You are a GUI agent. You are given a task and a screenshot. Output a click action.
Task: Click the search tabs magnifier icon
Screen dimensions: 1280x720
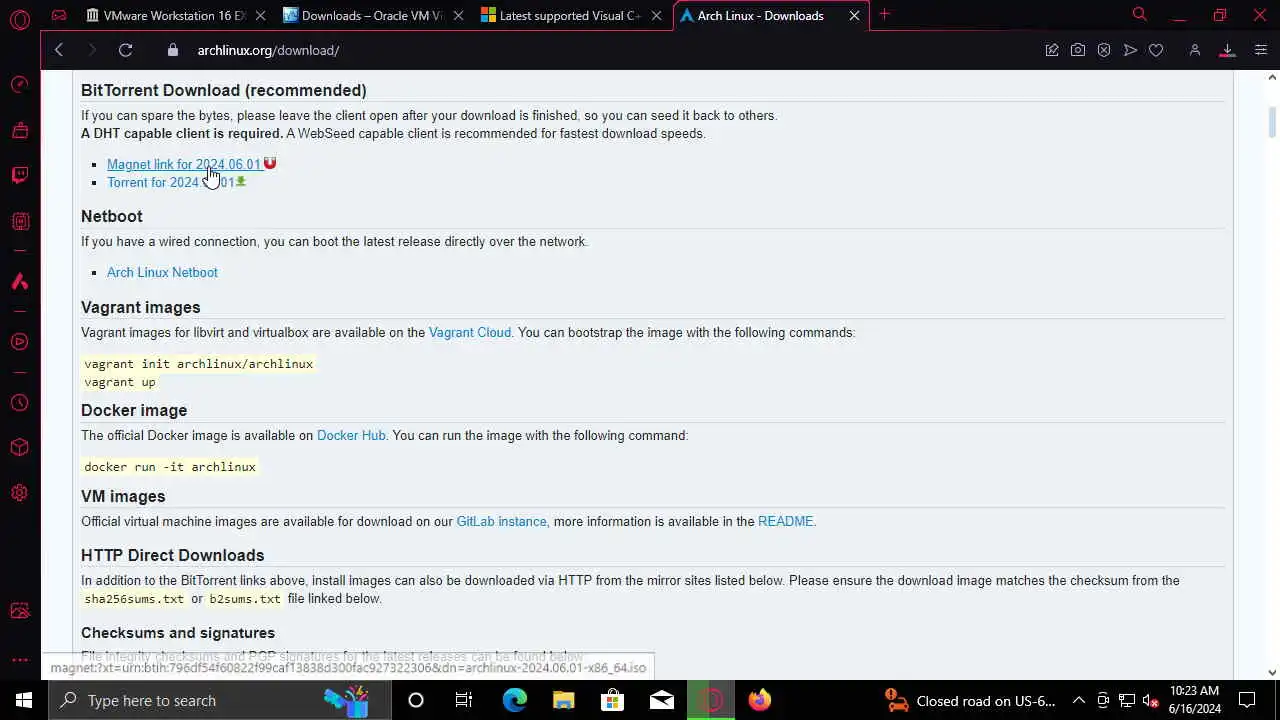pos(1139,15)
